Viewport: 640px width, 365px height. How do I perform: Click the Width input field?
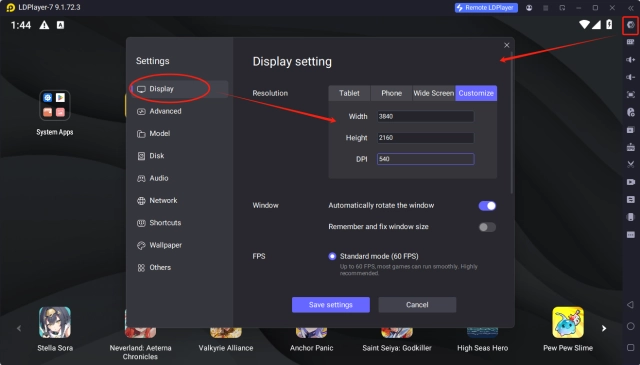tap(425, 116)
